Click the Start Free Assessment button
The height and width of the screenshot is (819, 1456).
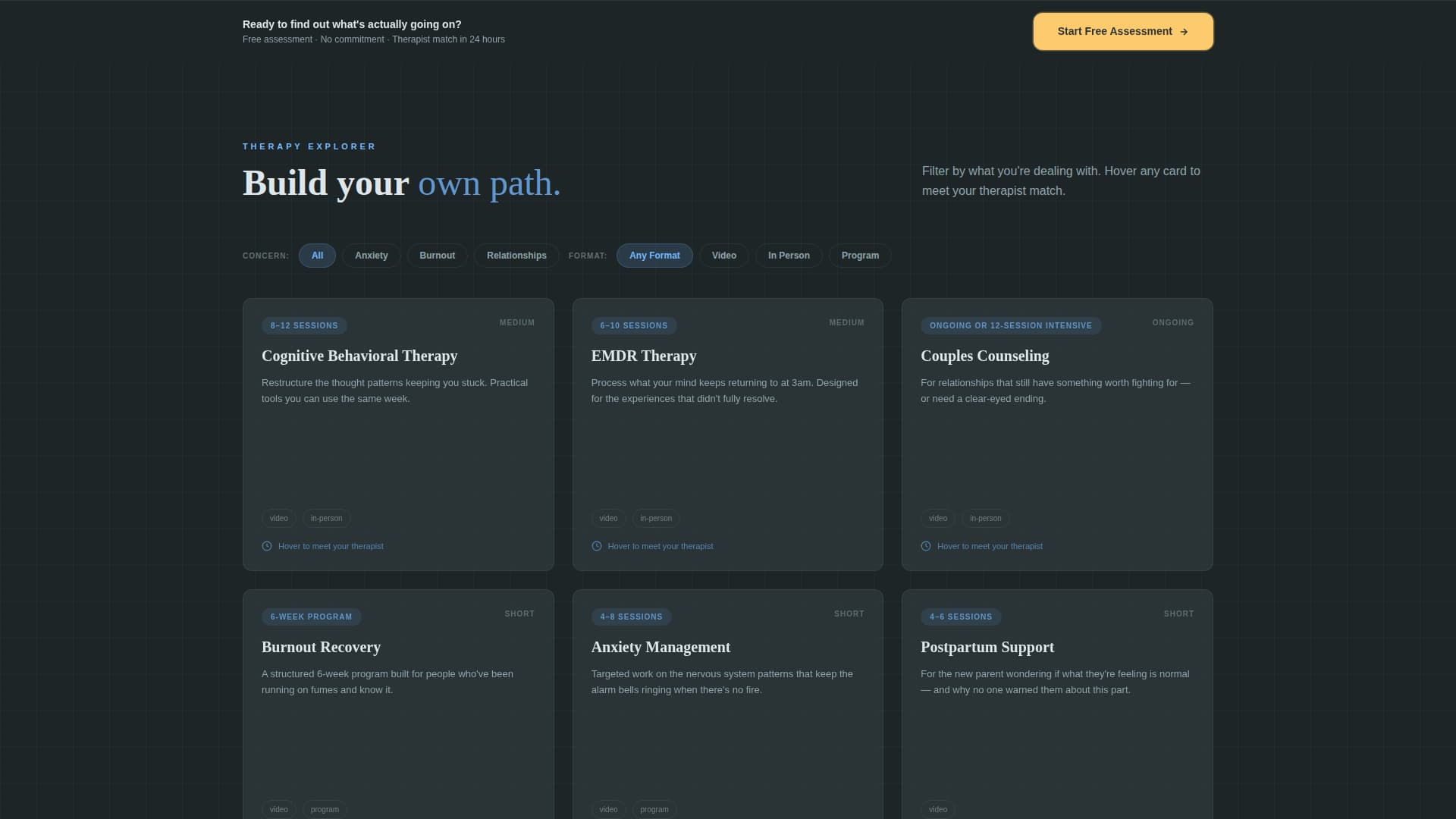click(1122, 31)
